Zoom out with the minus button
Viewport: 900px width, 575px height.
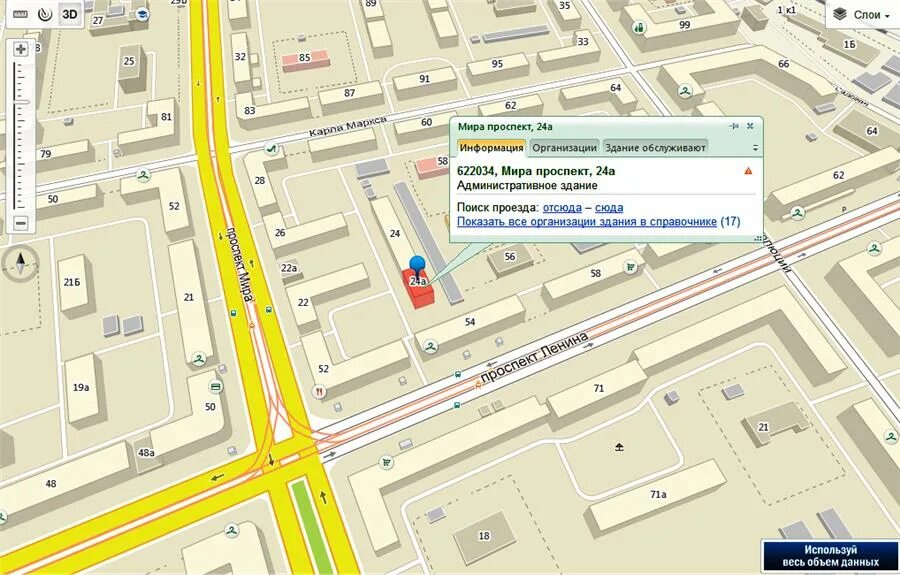(x=21, y=223)
